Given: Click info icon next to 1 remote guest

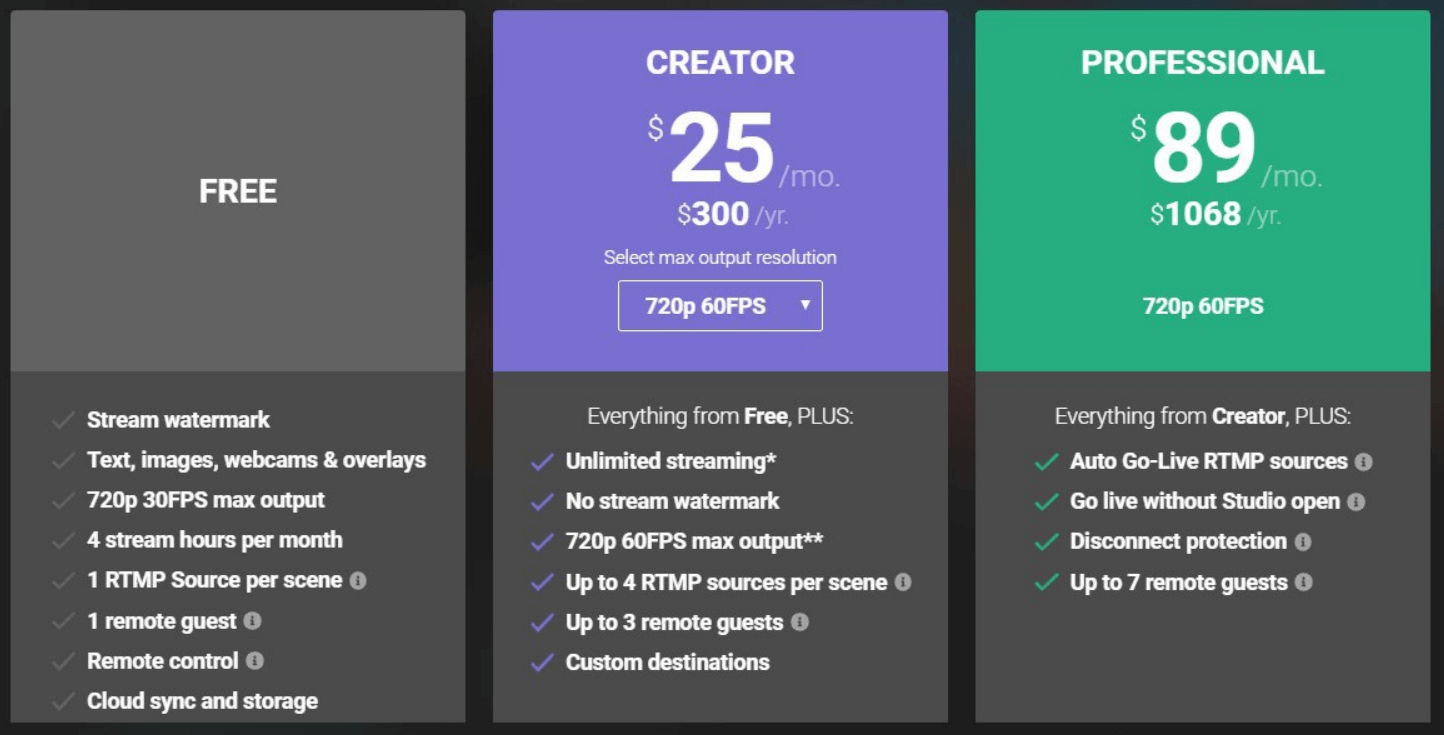Looking at the screenshot, I should pyautogui.click(x=253, y=621).
